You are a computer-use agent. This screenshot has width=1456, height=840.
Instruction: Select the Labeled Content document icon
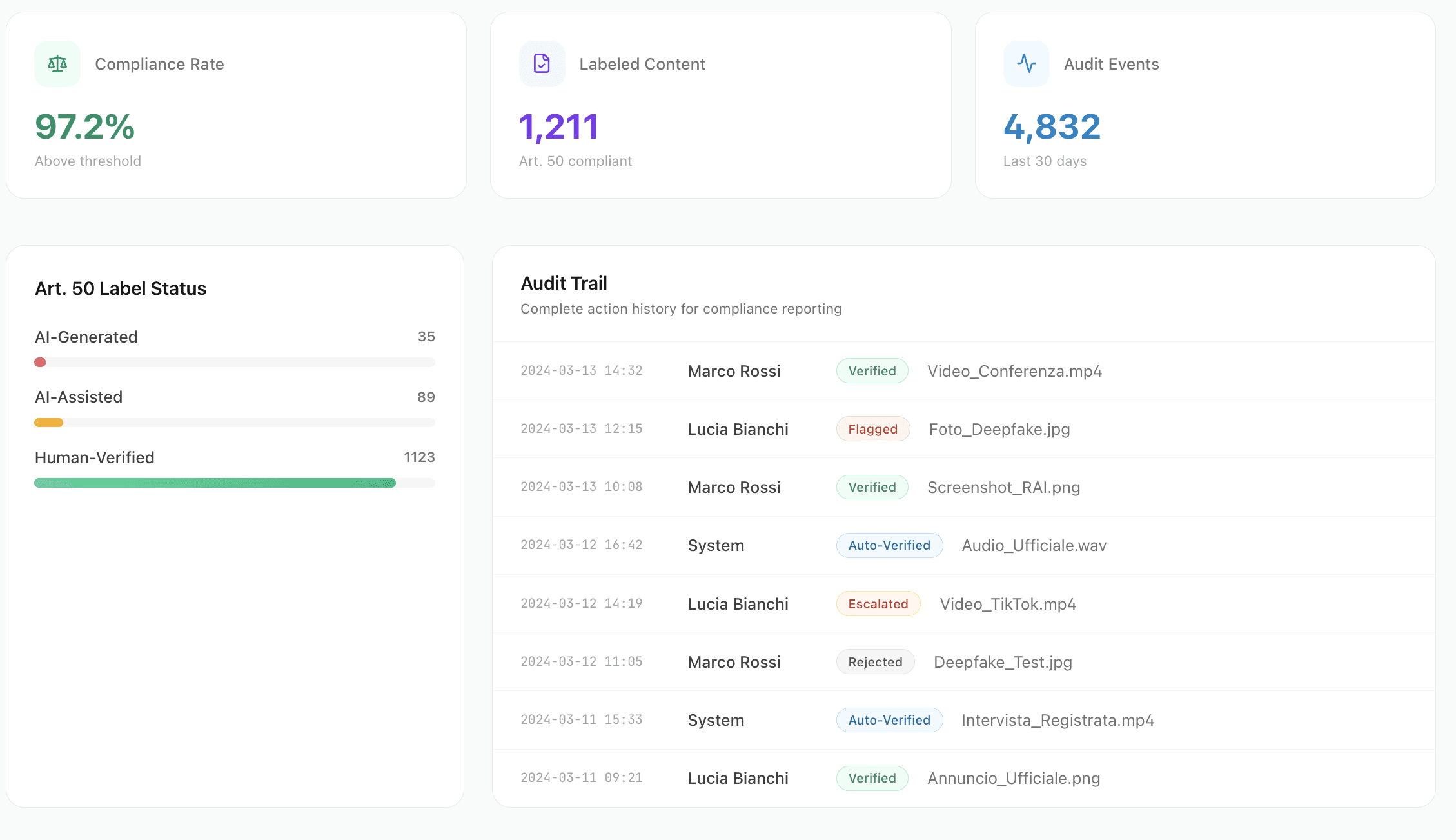pos(542,64)
